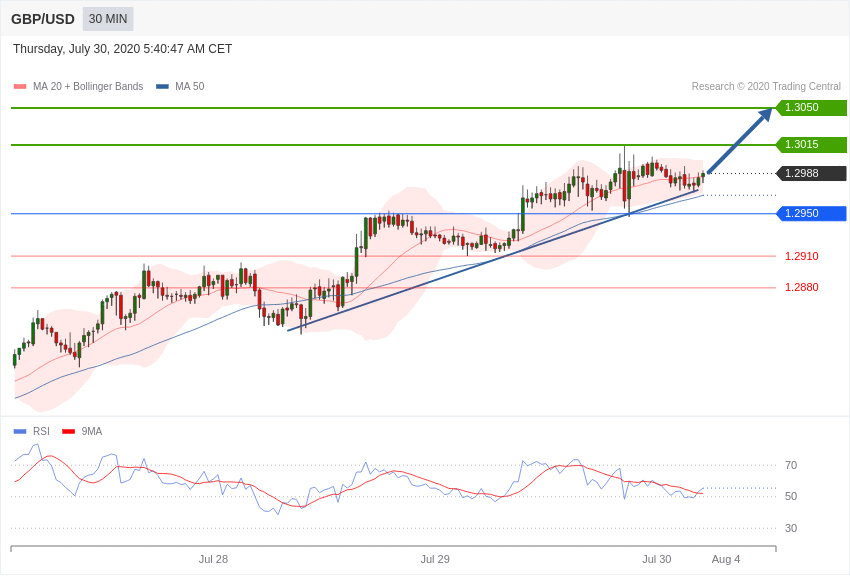Click the MA 50 legend label
The width and height of the screenshot is (850, 576).
pos(190,87)
